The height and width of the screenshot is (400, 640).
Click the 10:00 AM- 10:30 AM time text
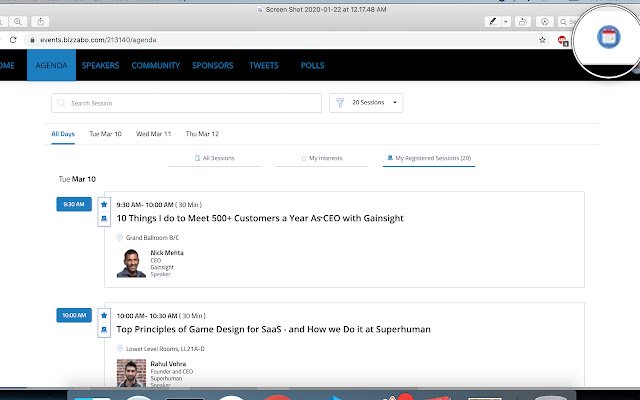[147, 316]
